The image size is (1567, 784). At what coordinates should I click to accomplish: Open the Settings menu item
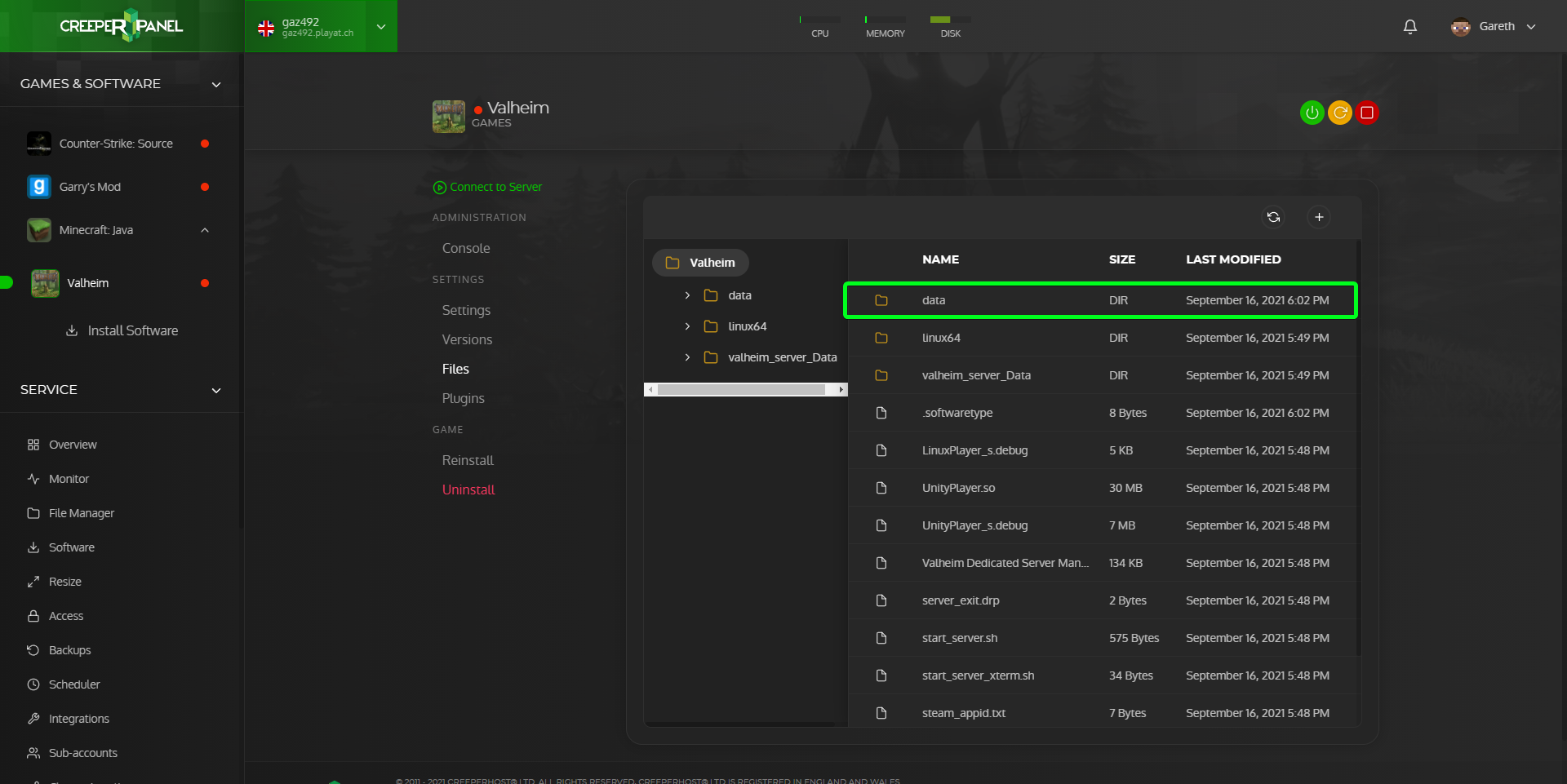pyautogui.click(x=466, y=310)
